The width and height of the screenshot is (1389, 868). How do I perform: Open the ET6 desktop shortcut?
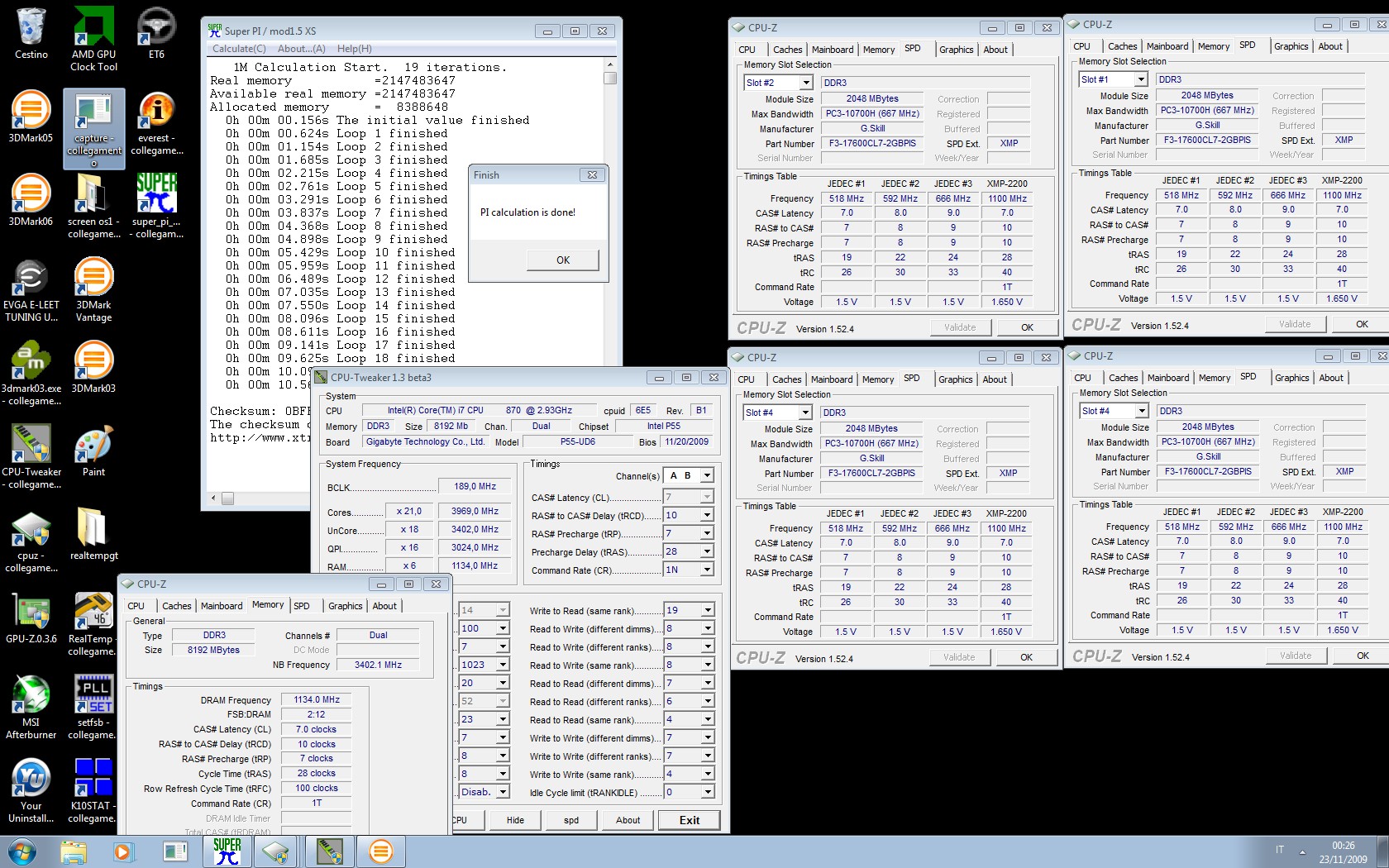point(156,33)
